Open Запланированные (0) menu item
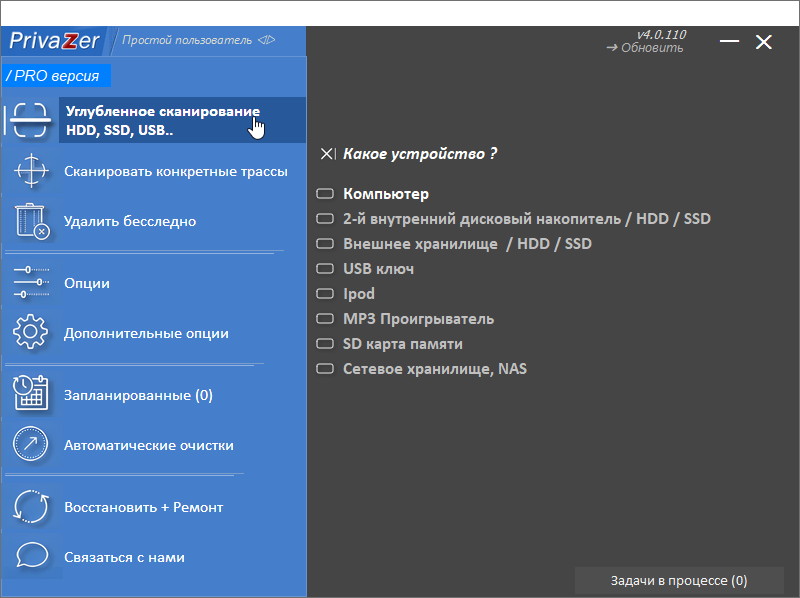 click(x=138, y=395)
